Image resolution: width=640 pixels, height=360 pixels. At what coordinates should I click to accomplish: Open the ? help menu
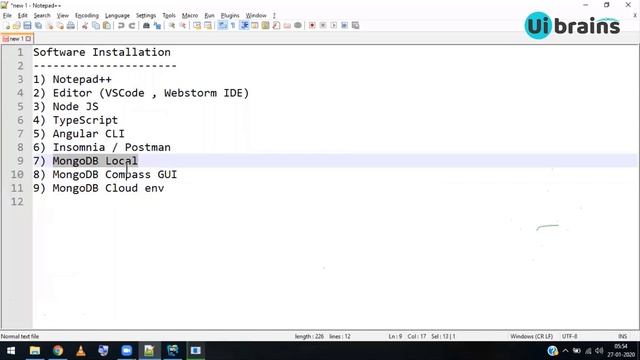point(274,15)
